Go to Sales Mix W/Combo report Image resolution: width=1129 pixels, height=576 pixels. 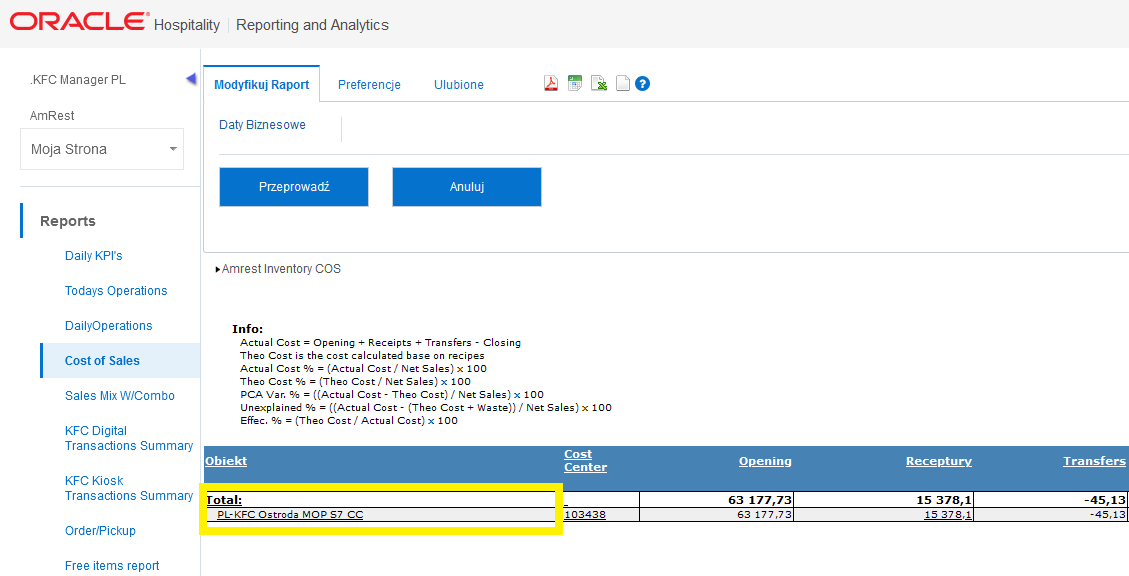click(x=120, y=396)
